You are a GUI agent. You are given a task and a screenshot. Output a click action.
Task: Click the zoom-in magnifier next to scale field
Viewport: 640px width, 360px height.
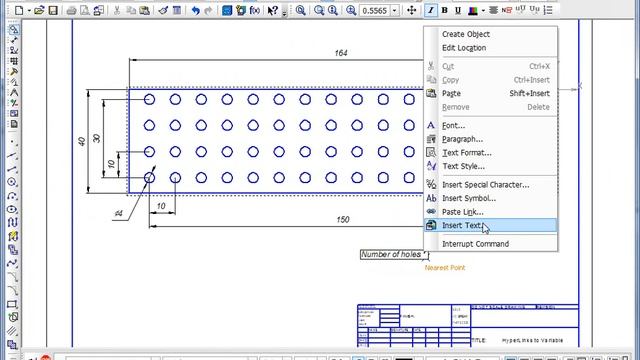pyautogui.click(x=351, y=11)
